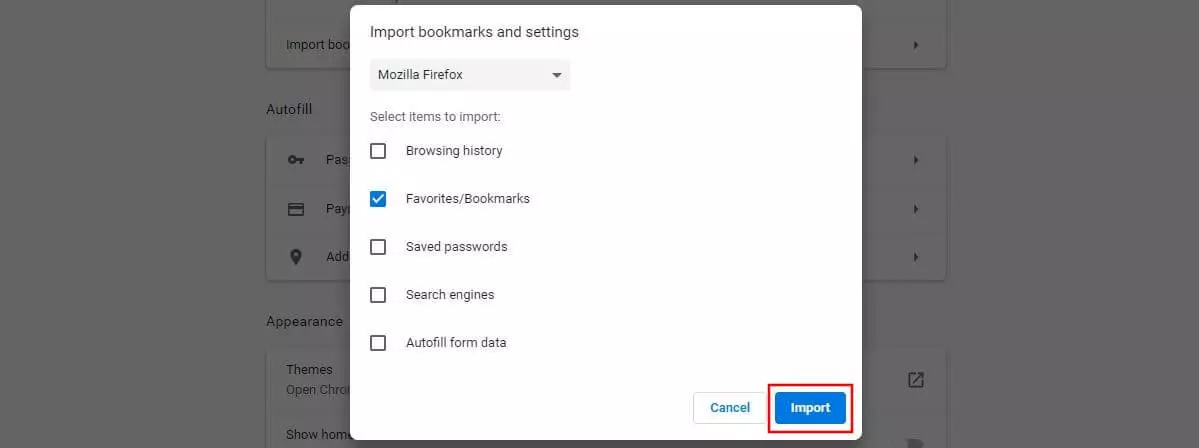Click 'Import bookmarks and settings' dialog title
Viewport: 1199px width, 448px height.
(x=474, y=32)
